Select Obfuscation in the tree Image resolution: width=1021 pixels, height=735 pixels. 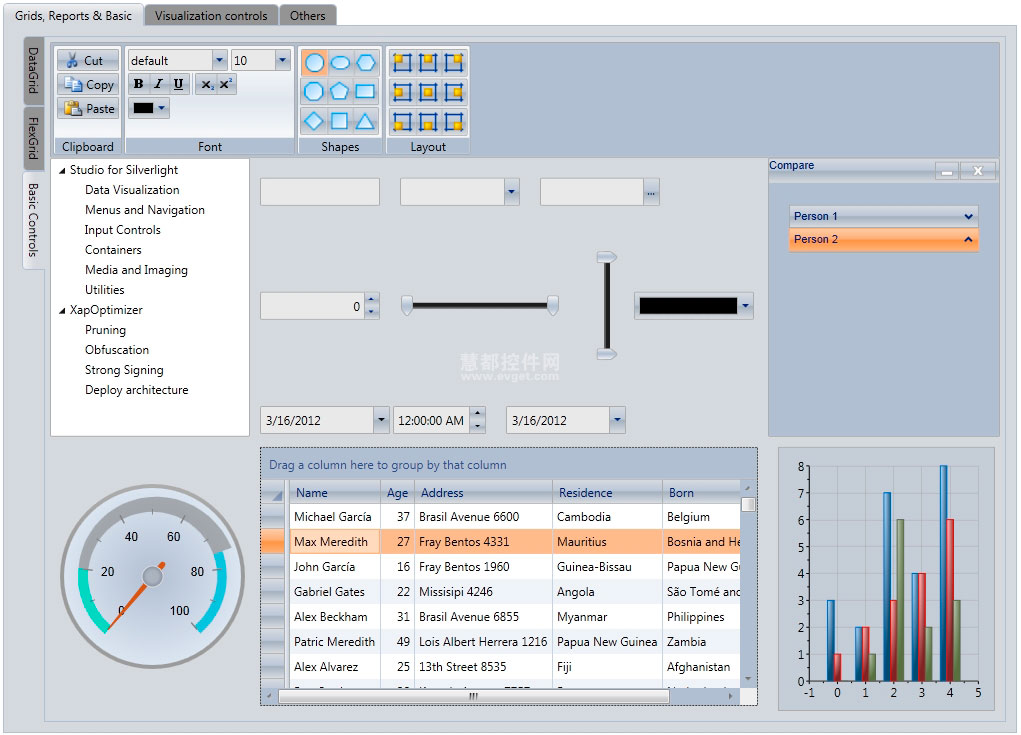(x=117, y=350)
